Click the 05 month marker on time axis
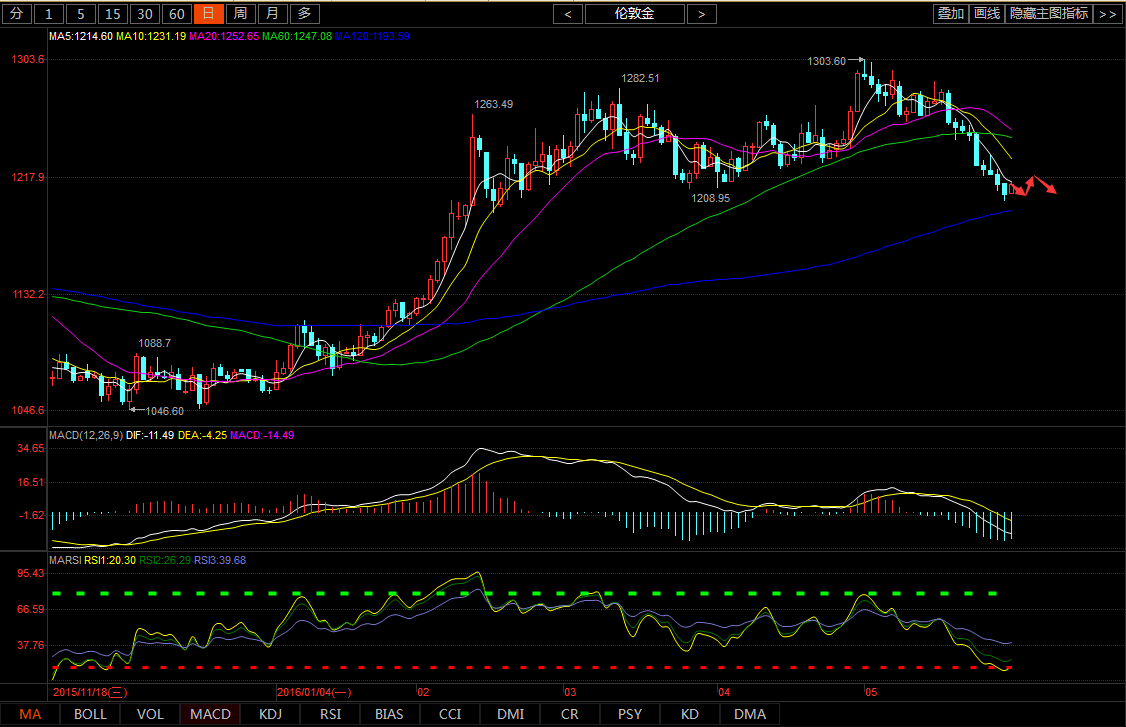This screenshot has width=1126, height=727. point(870,693)
